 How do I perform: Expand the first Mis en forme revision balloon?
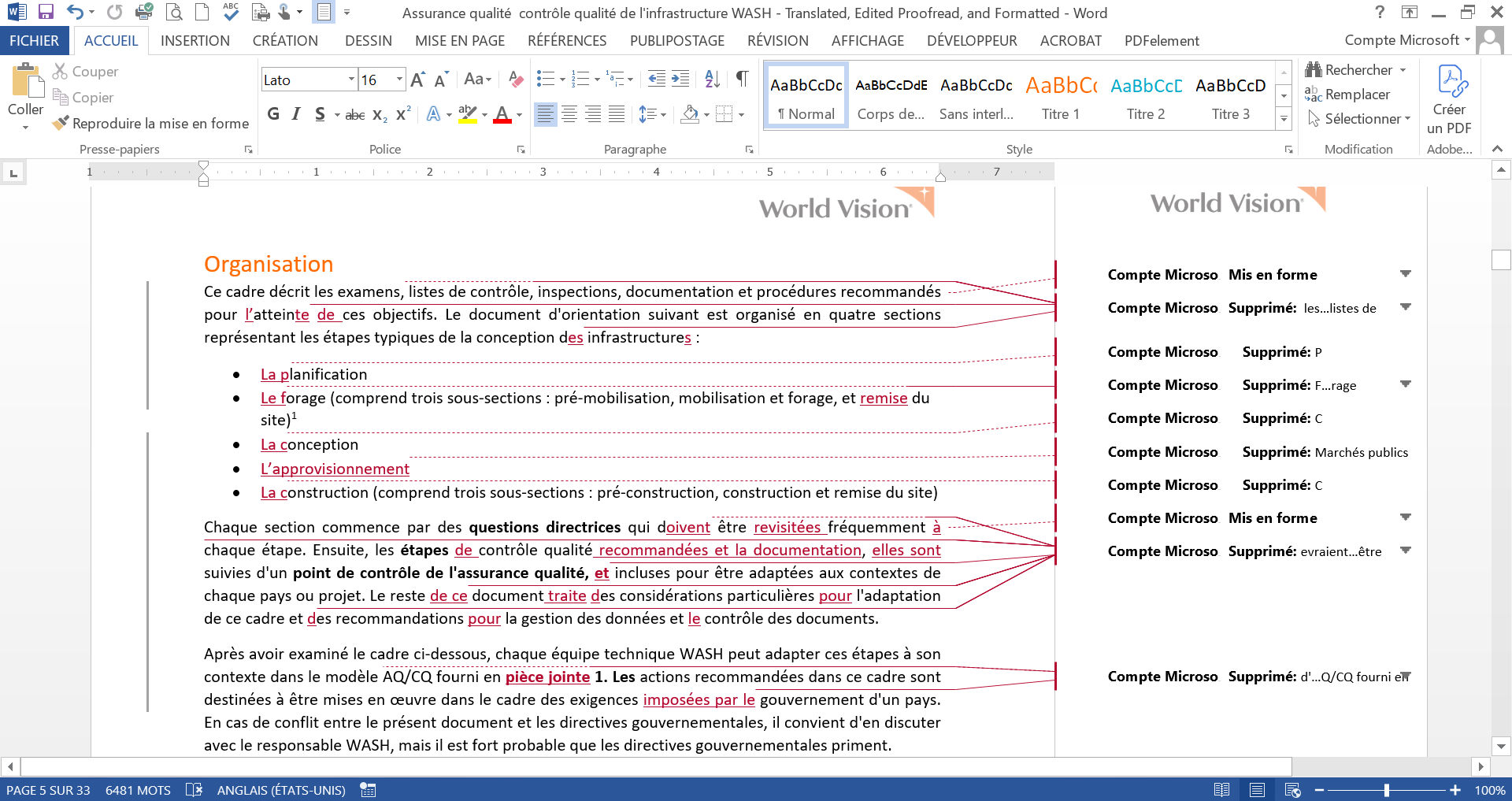point(1406,274)
